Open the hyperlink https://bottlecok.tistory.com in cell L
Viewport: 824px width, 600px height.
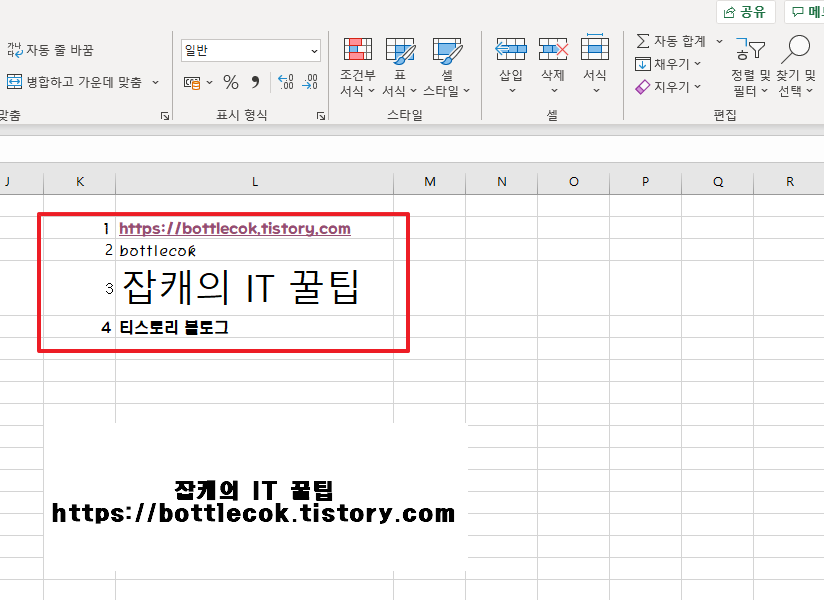[x=235, y=229]
